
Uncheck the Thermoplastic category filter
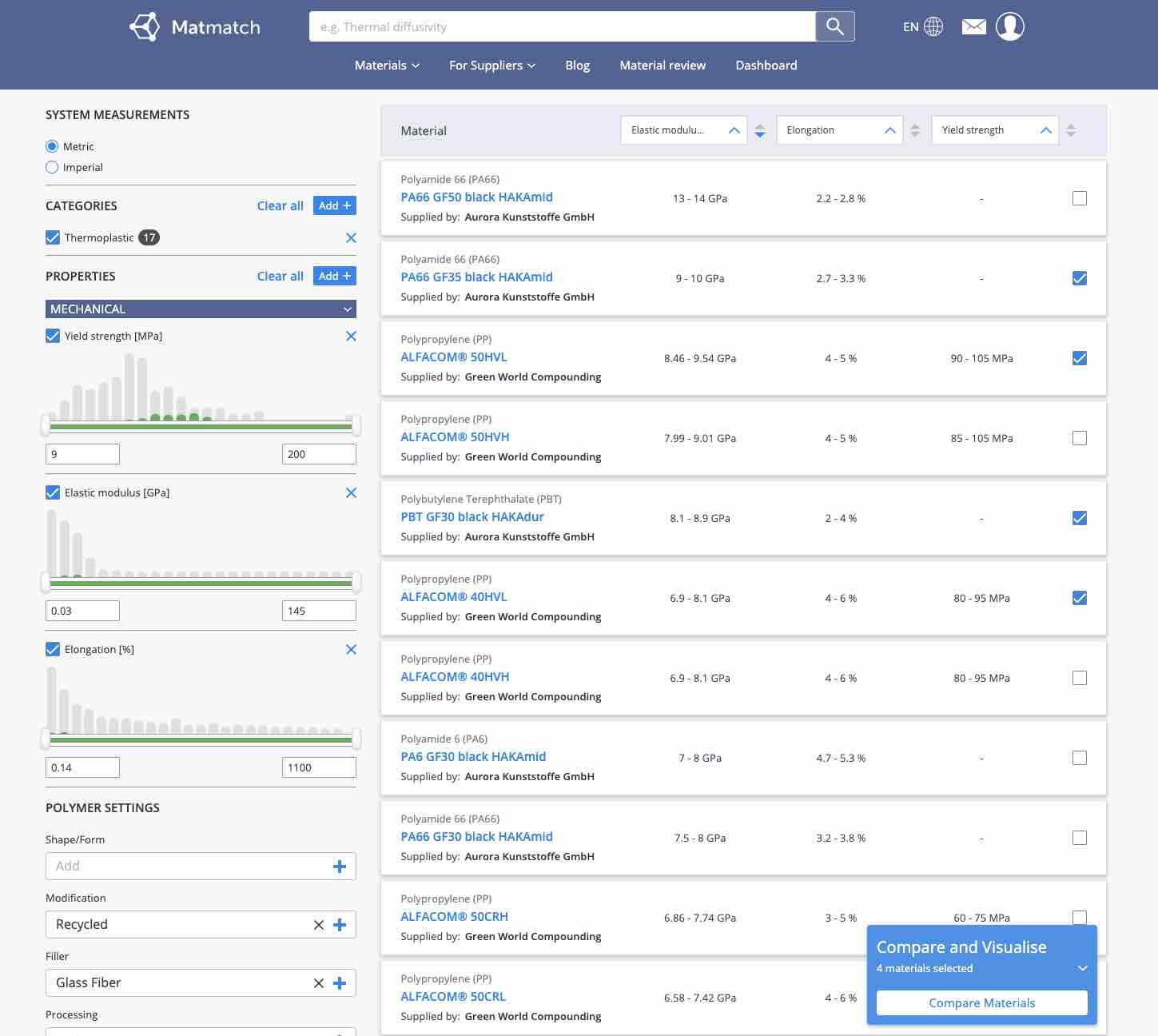click(x=52, y=237)
